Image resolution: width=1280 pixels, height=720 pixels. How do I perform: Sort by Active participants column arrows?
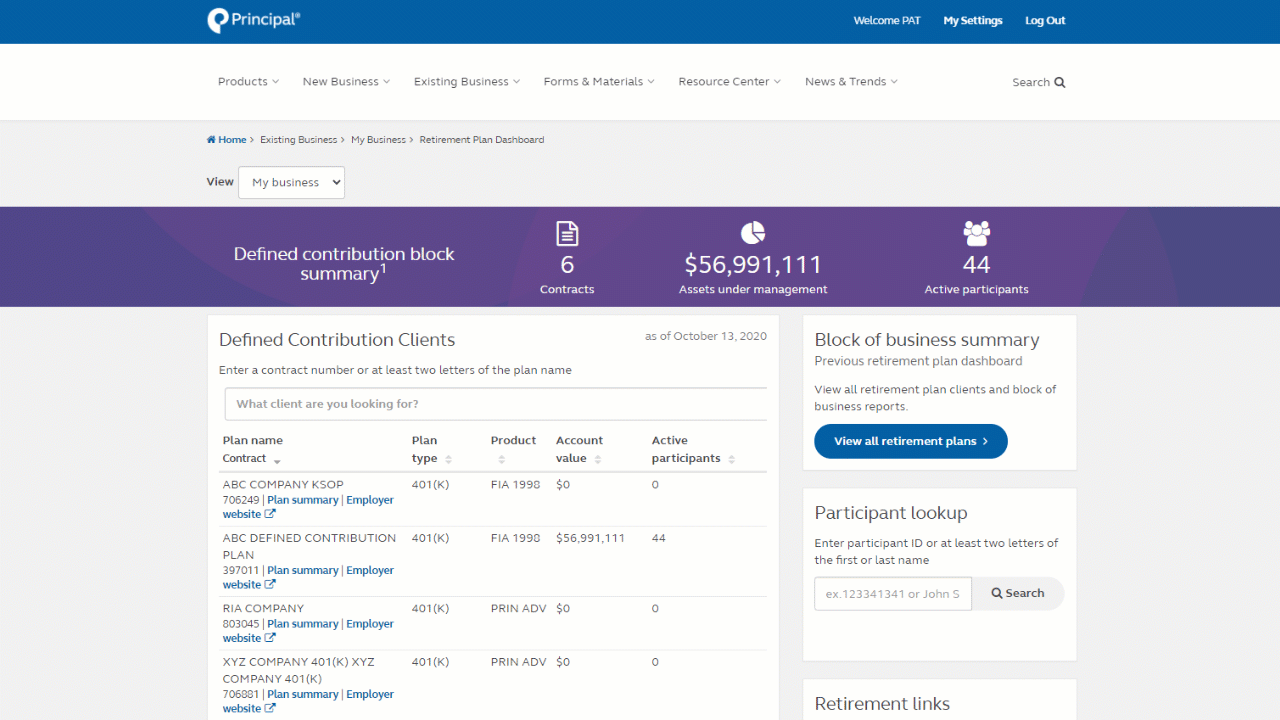732,459
